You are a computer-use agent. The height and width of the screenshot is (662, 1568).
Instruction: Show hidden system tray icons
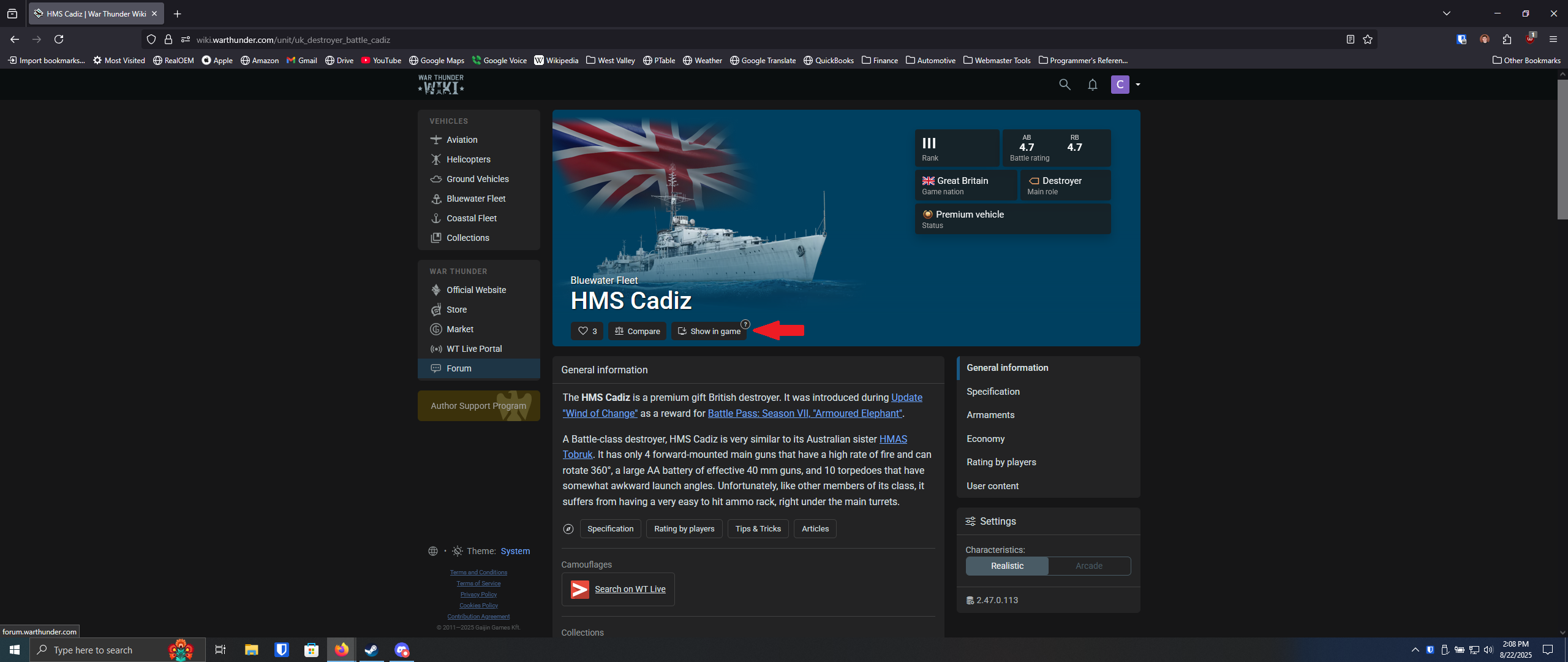tap(1415, 650)
